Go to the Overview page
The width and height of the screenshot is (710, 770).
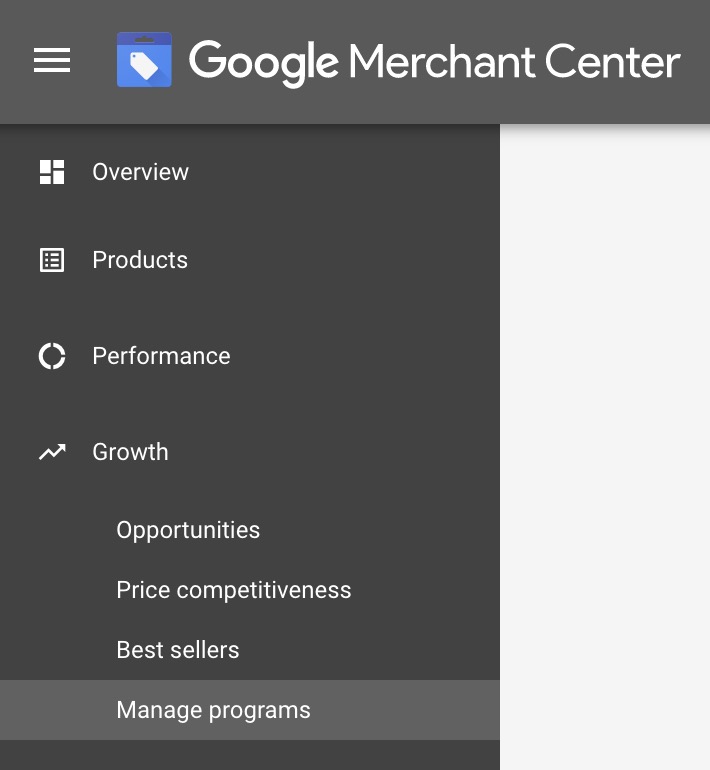tap(140, 172)
